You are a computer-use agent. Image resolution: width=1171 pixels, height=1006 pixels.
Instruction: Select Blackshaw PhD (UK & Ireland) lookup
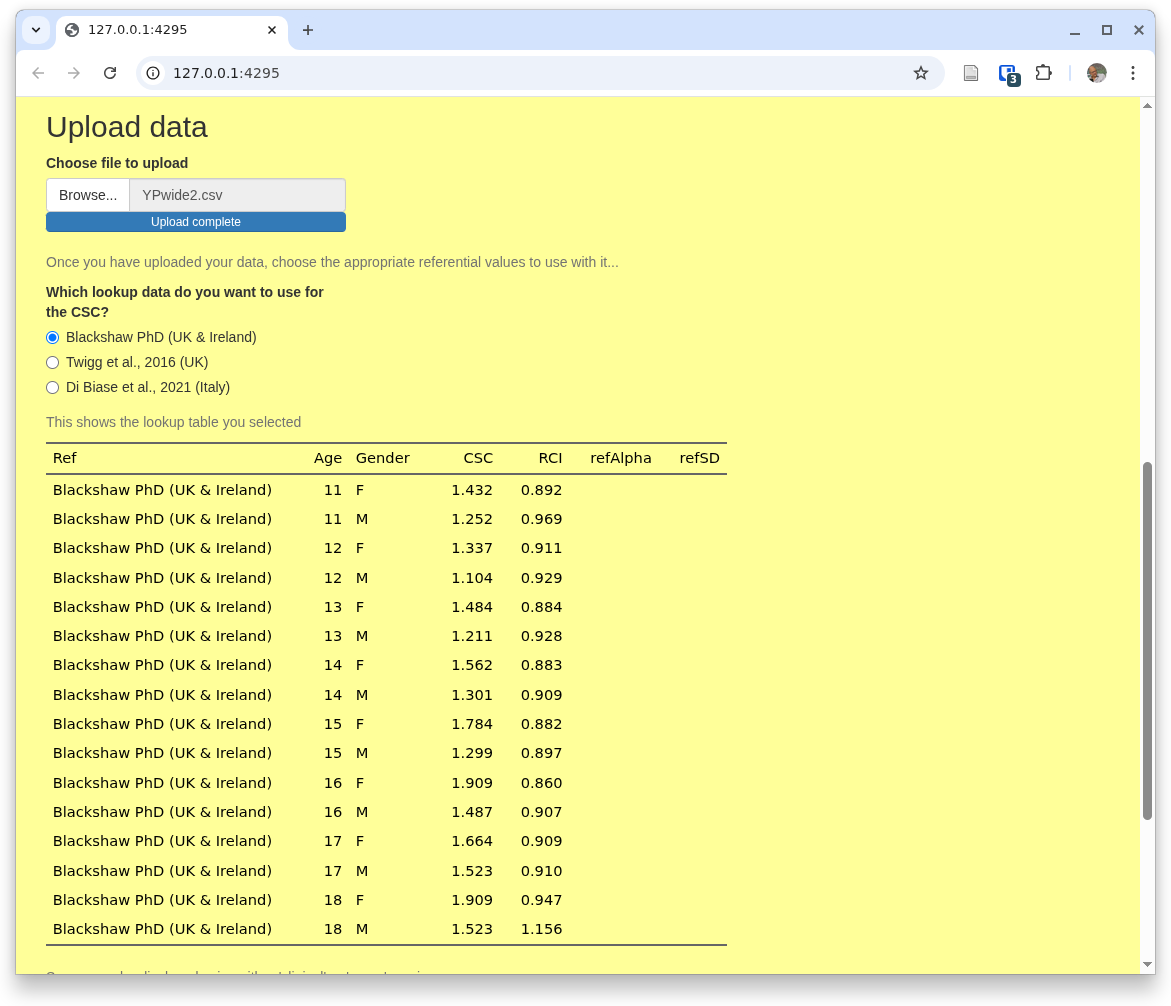(x=53, y=338)
